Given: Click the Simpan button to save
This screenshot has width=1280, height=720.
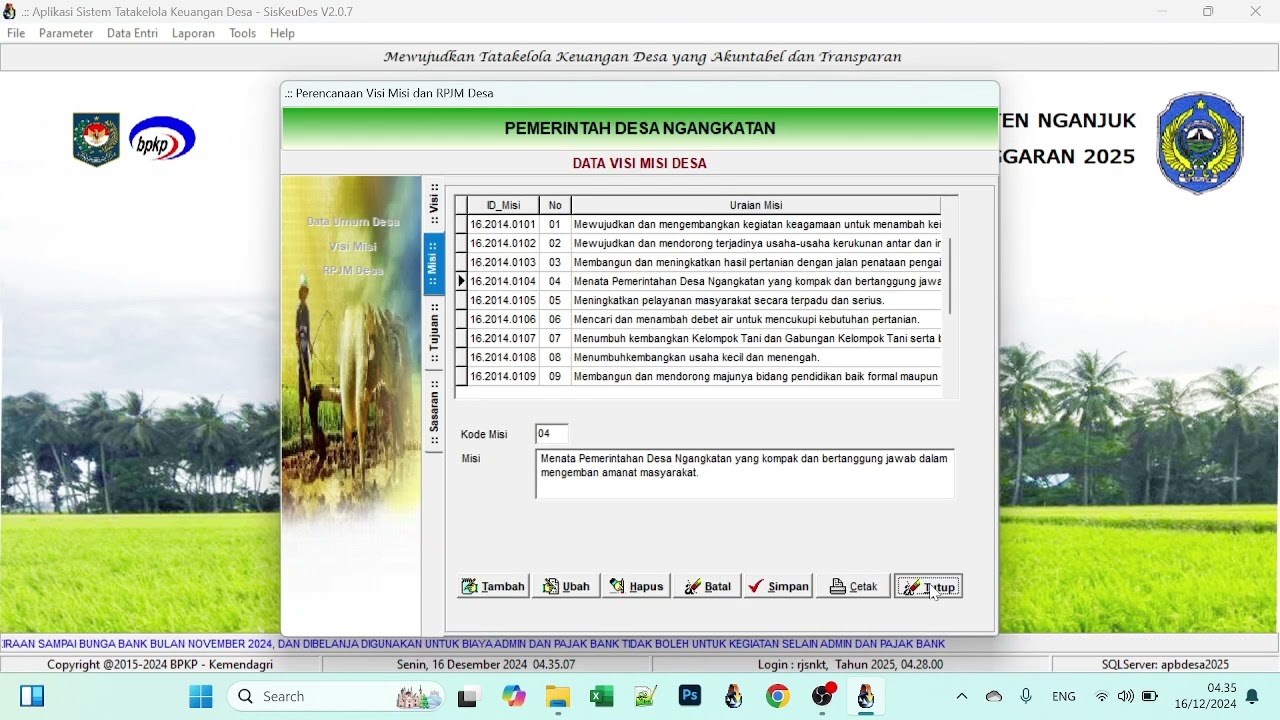Looking at the screenshot, I should tap(779, 587).
